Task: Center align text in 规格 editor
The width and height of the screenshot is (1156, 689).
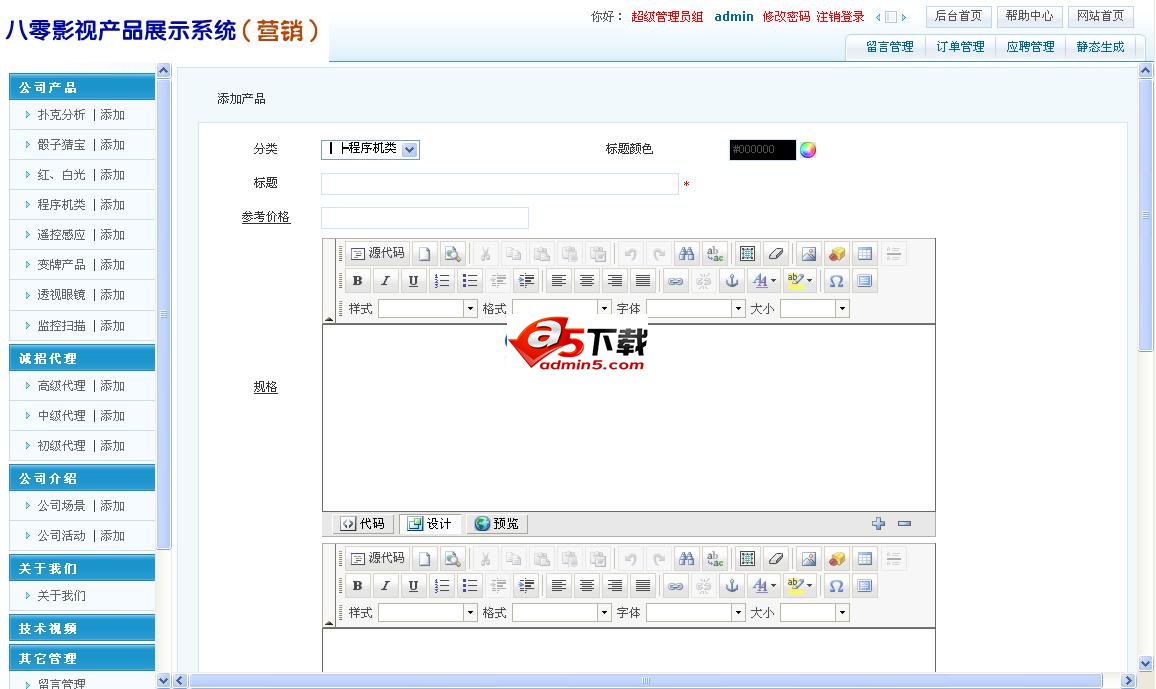Action: (587, 281)
